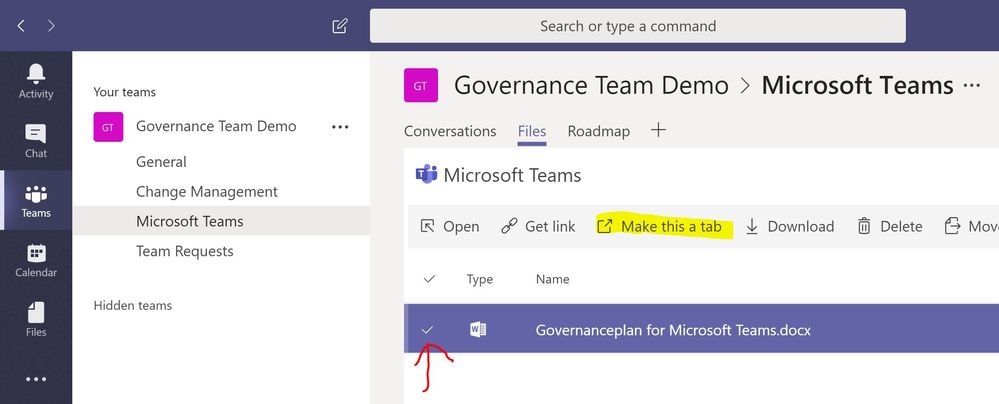
Task: Select the Microsoft Teams channel
Action: [221, 221]
